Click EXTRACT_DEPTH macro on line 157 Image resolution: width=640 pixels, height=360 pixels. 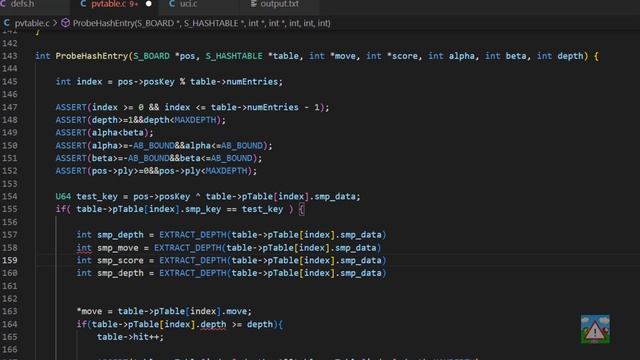tap(193, 235)
